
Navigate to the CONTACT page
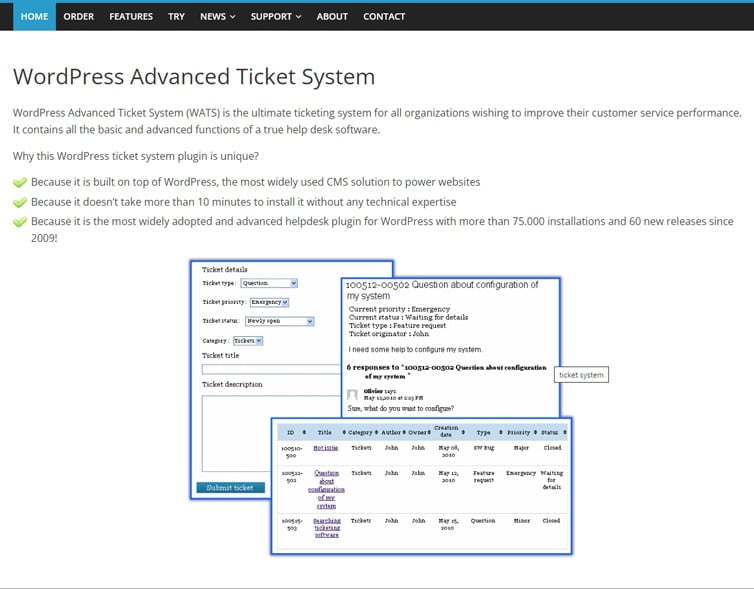384,16
